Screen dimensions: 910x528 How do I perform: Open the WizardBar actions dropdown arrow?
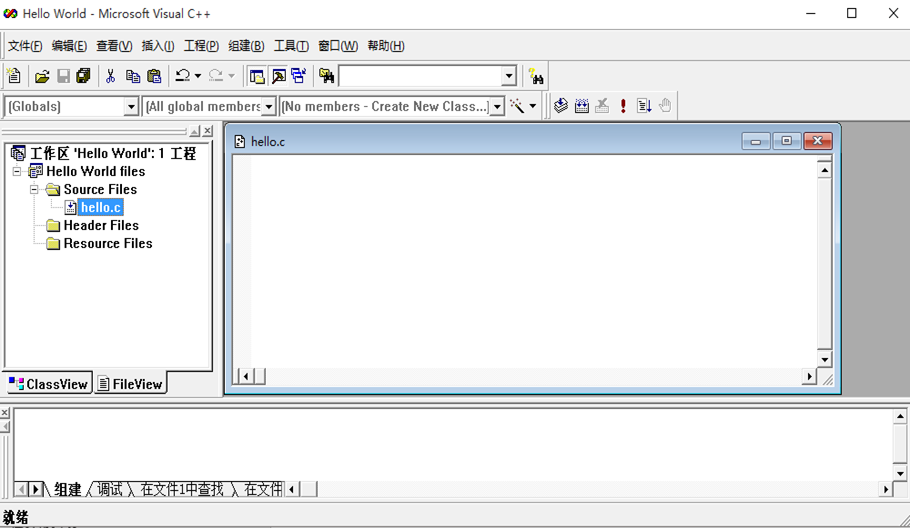point(532,106)
